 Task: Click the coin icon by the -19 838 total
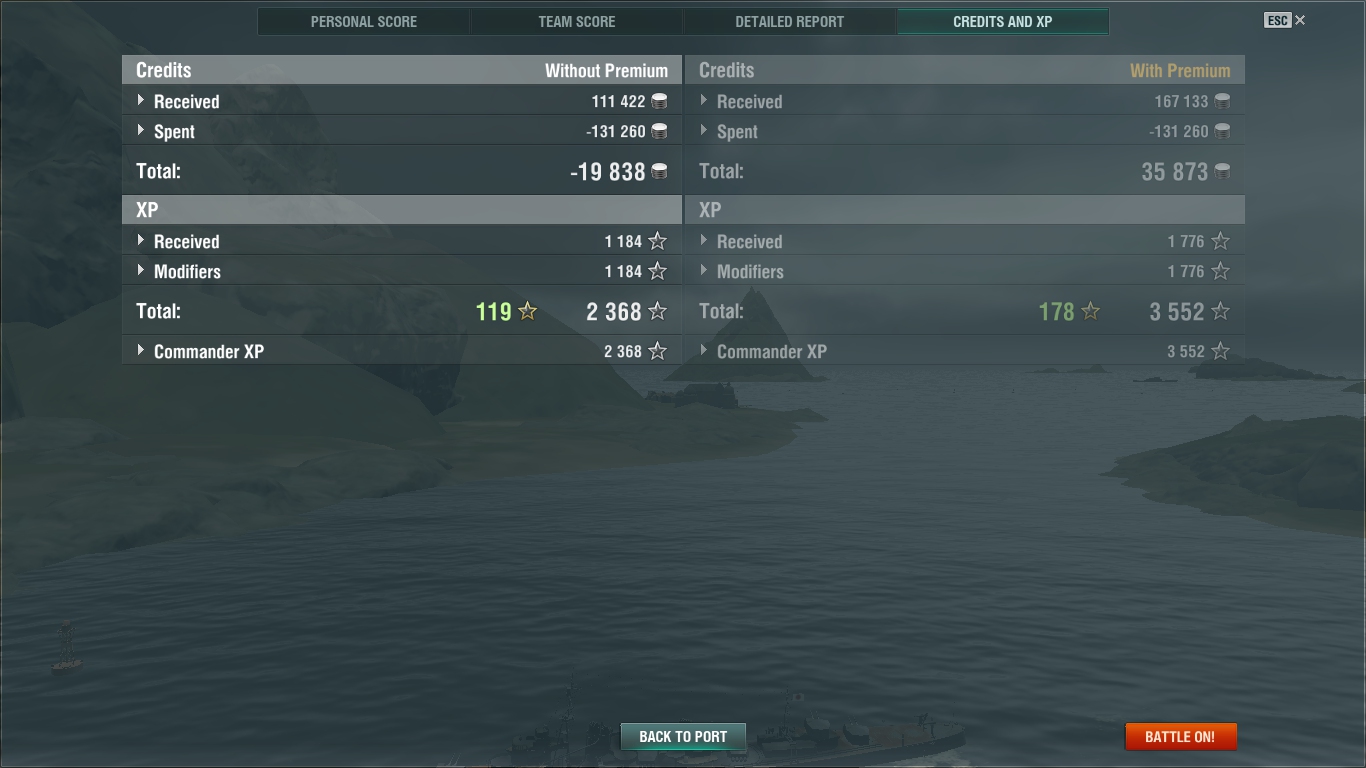point(659,172)
